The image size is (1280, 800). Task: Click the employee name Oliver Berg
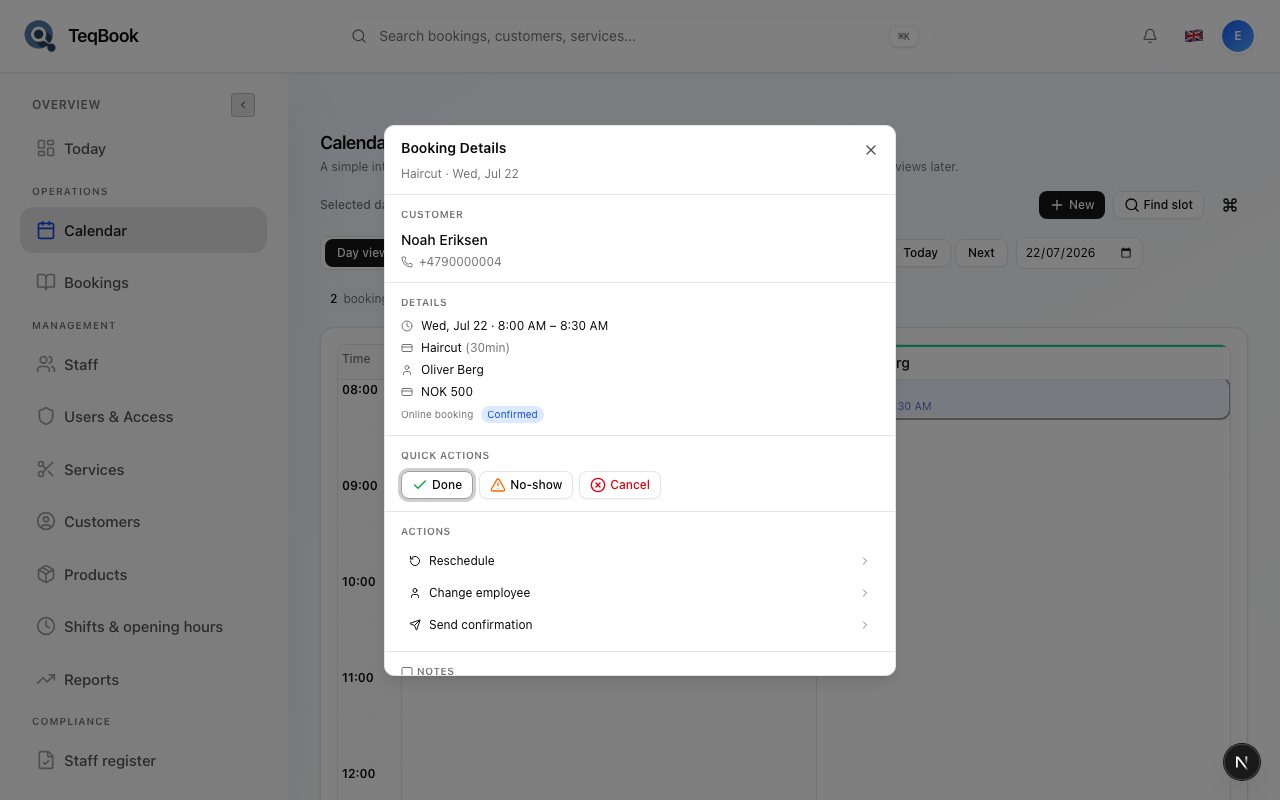pos(452,370)
